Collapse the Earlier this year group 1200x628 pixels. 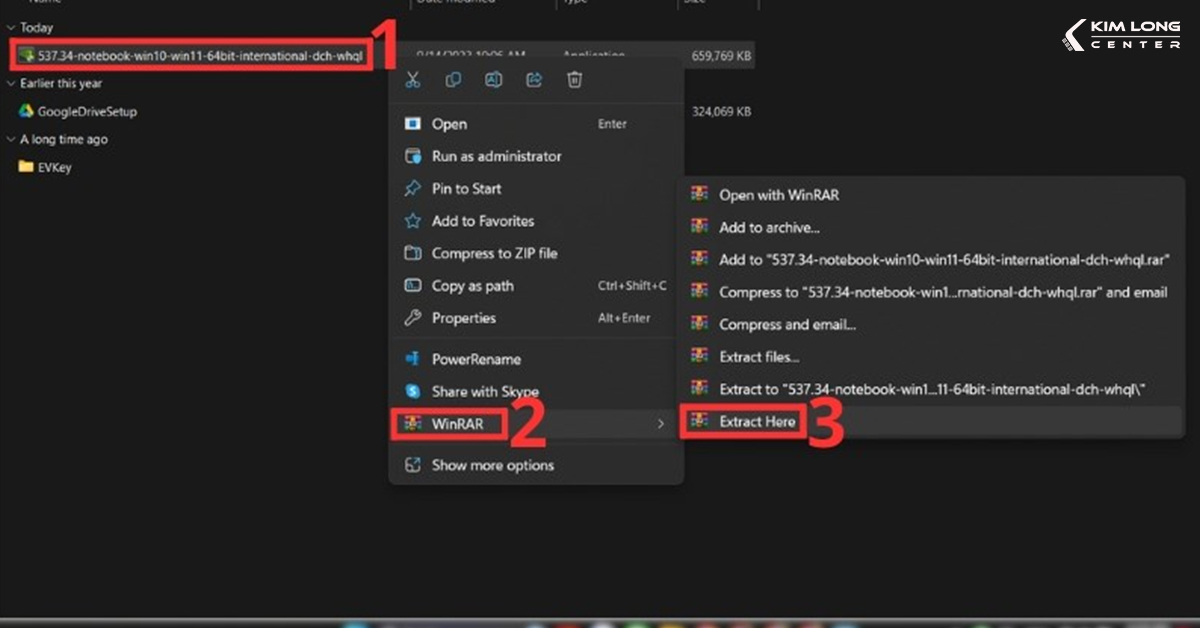(12, 84)
